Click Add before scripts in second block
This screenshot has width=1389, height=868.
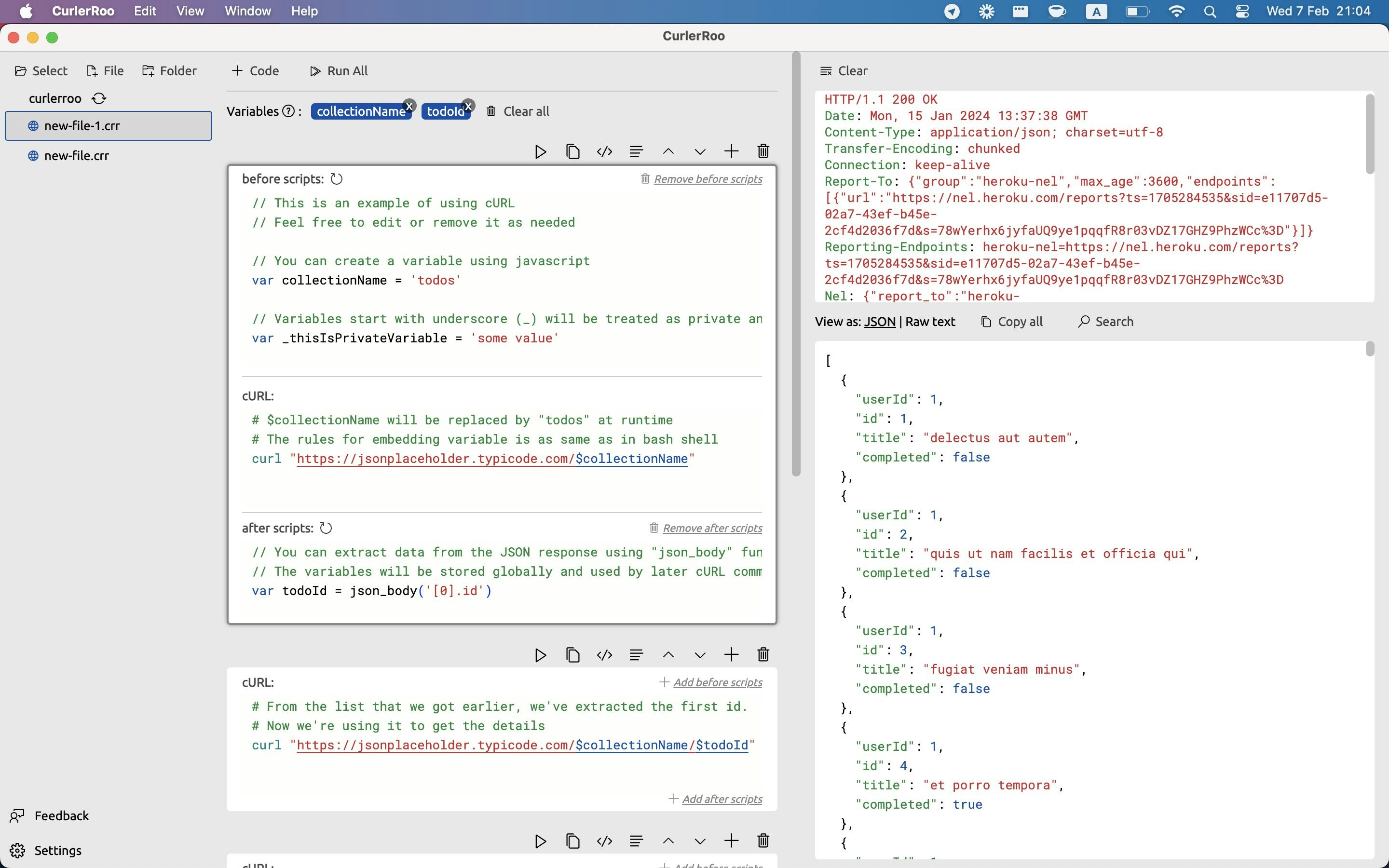click(710, 682)
